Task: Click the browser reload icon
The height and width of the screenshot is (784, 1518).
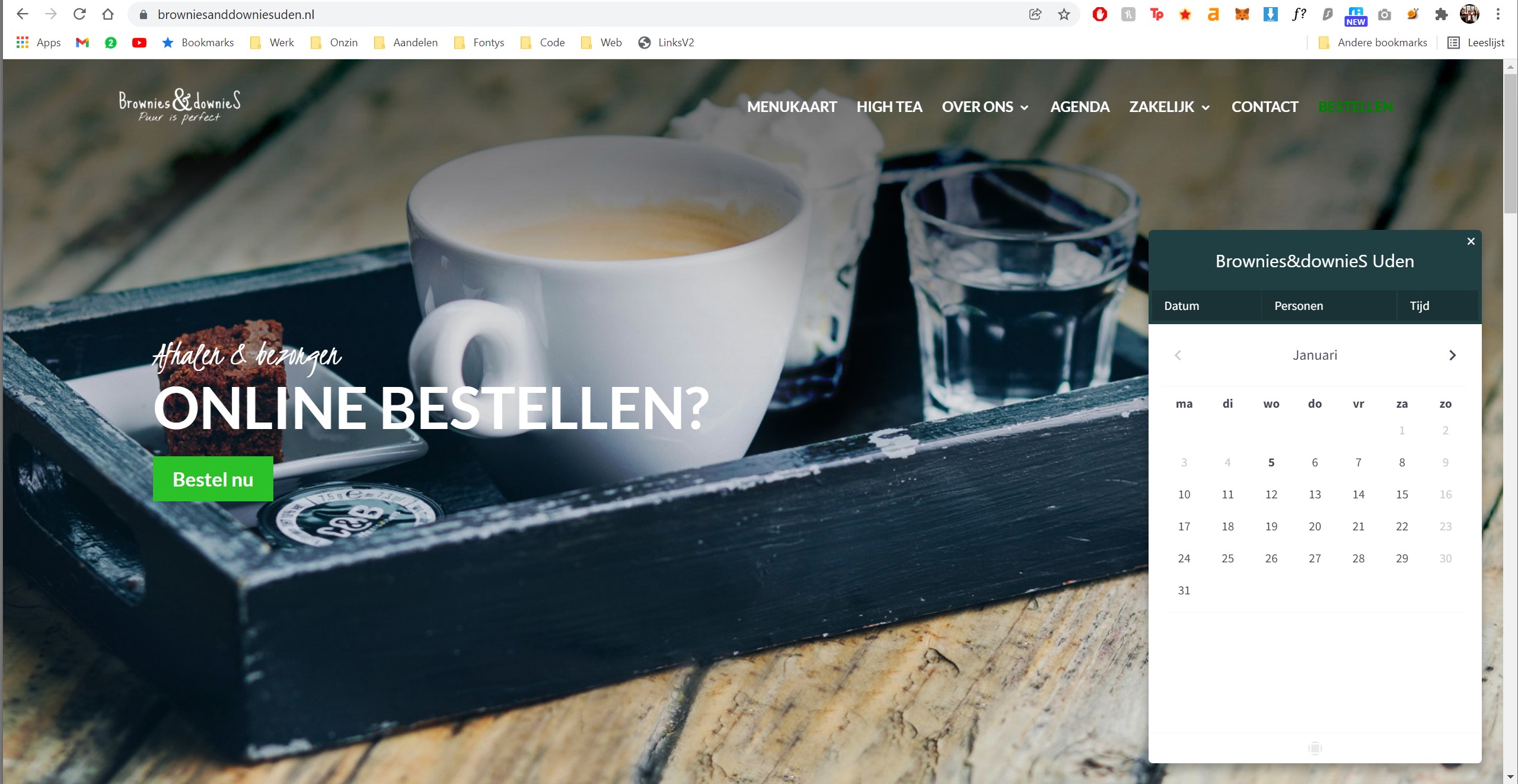Action: pos(79,14)
